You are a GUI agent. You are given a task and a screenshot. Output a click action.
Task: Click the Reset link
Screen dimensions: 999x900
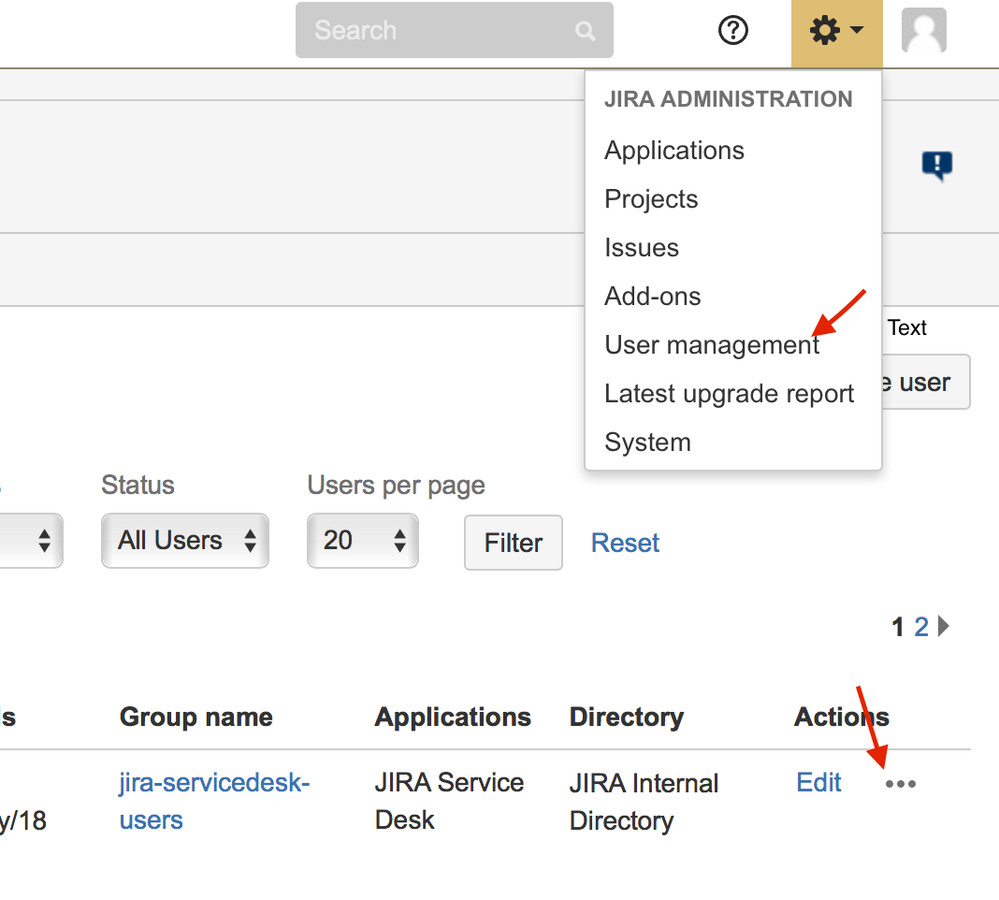[x=625, y=543]
